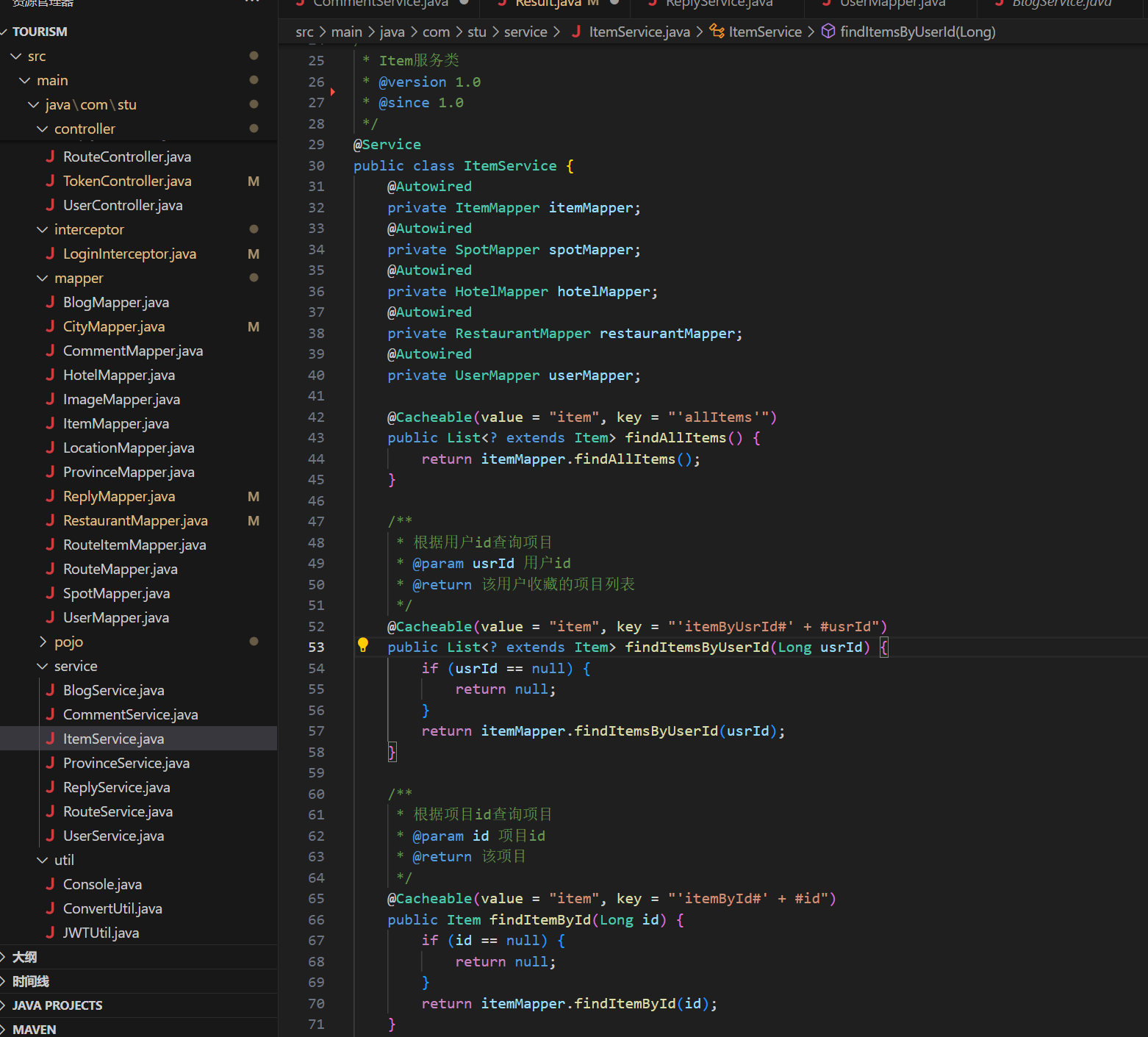Click the M status badge beside CityMapper.java

(x=254, y=326)
